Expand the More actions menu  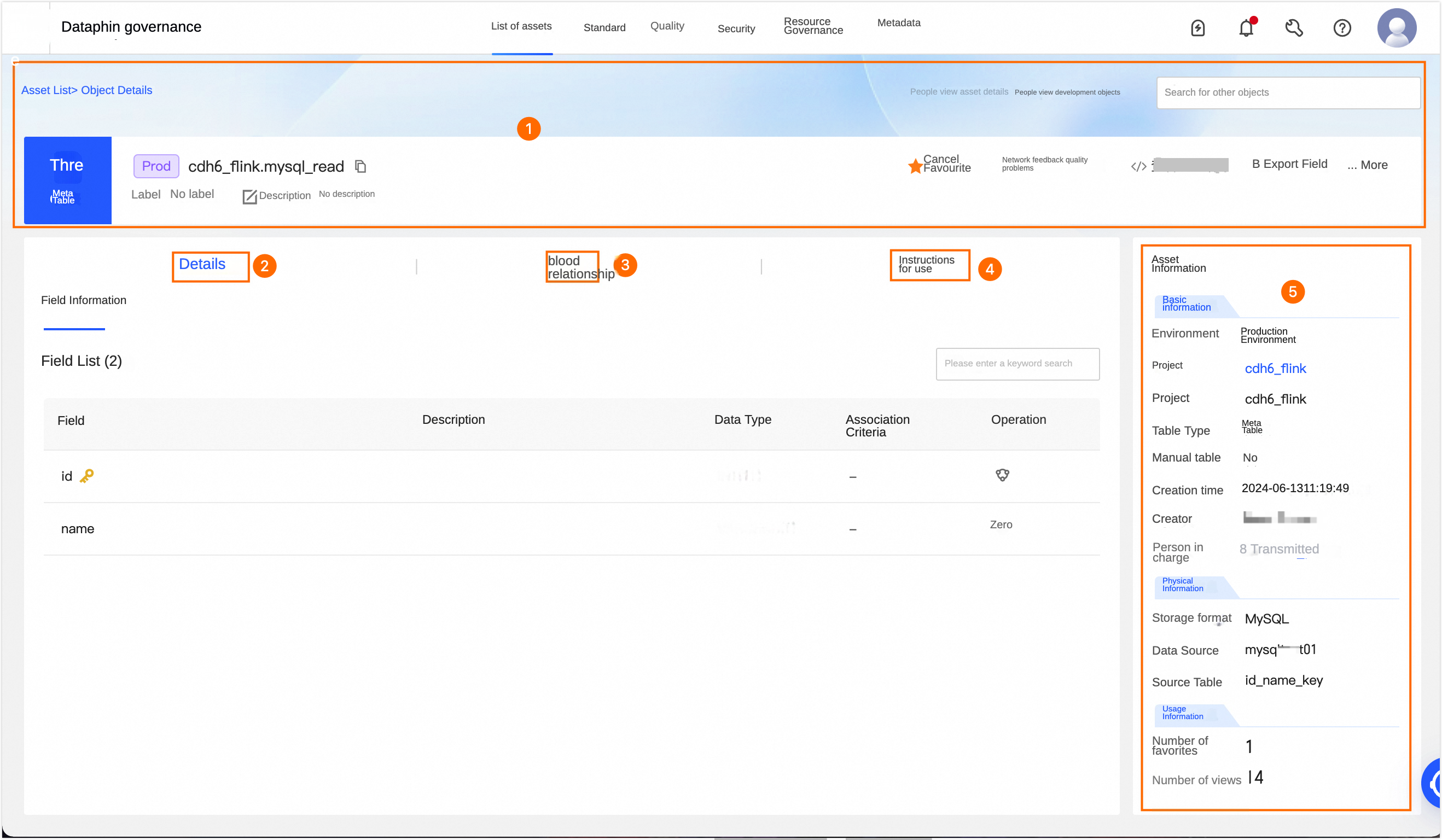pyautogui.click(x=1367, y=165)
